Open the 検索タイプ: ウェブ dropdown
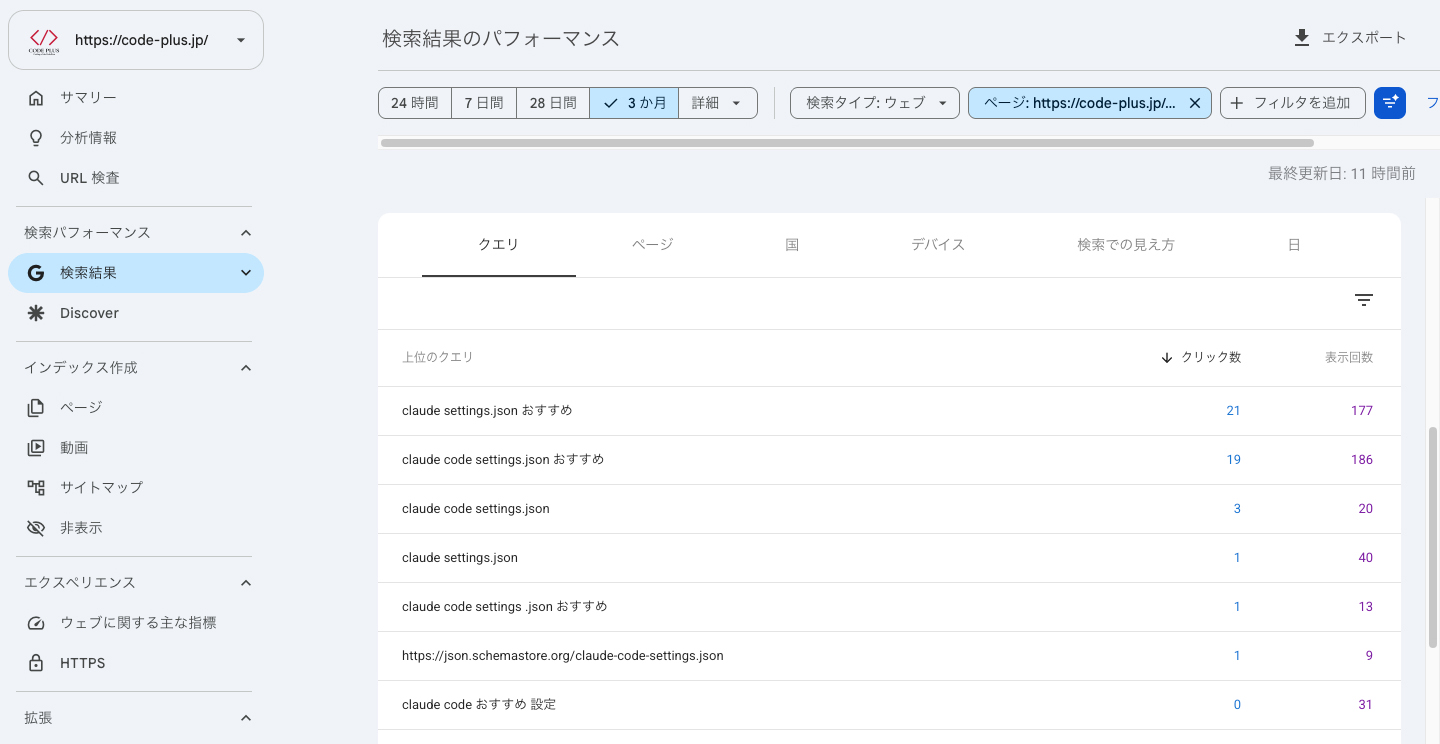The image size is (1440, 744). 875,103
